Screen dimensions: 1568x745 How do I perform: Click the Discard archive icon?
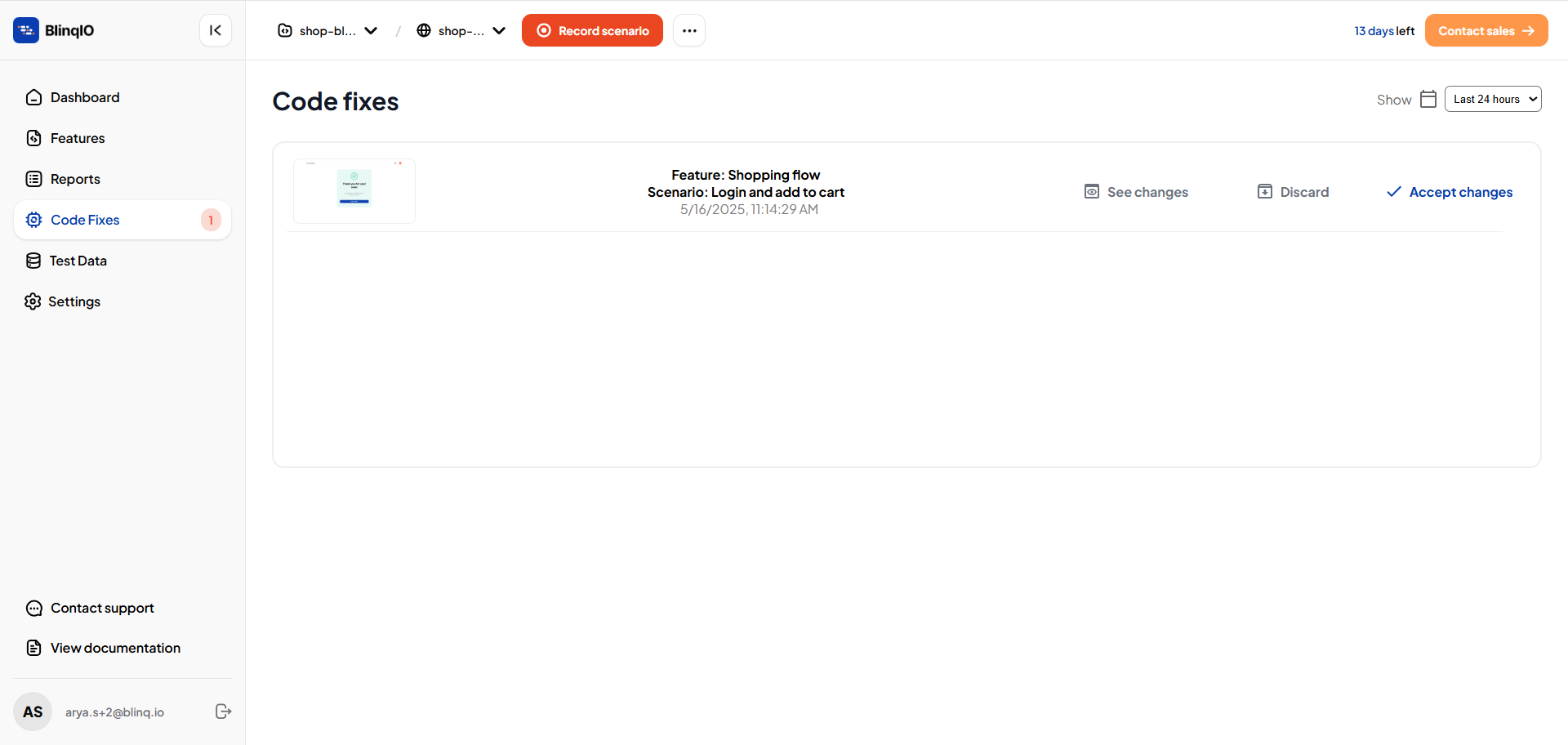(x=1265, y=192)
